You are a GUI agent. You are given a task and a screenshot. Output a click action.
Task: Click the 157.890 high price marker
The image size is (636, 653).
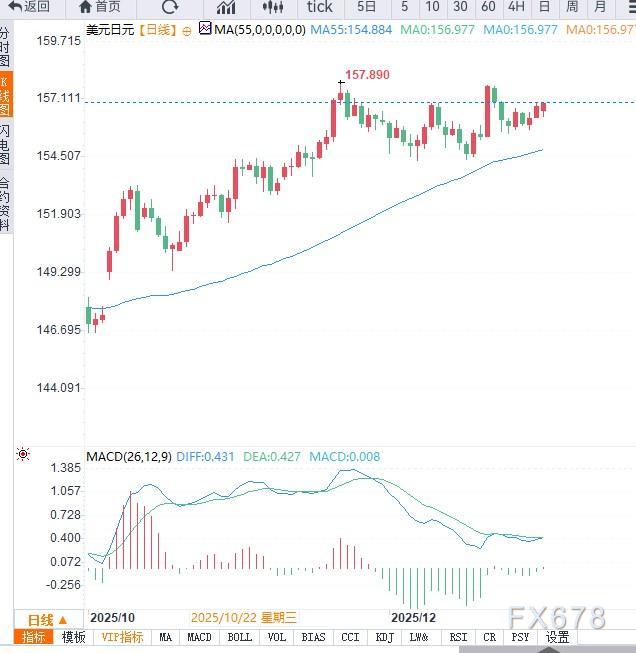(366, 75)
